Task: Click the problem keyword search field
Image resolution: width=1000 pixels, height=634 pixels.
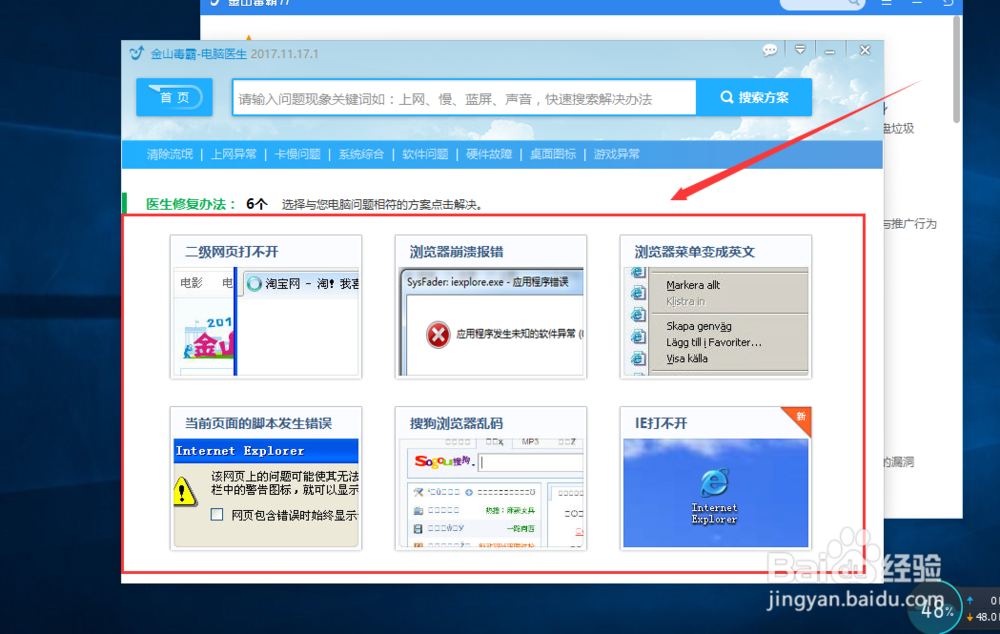Action: click(464, 98)
